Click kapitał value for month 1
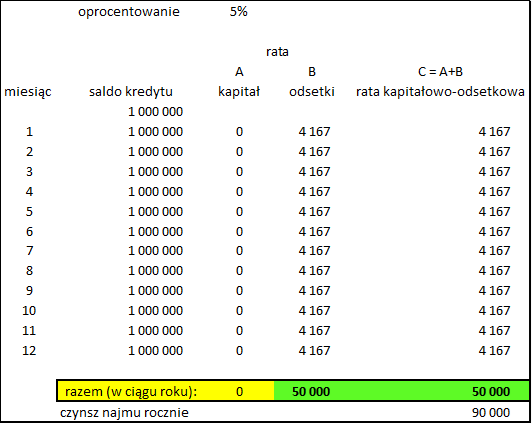Viewport: 532px width, 424px height. [240, 132]
